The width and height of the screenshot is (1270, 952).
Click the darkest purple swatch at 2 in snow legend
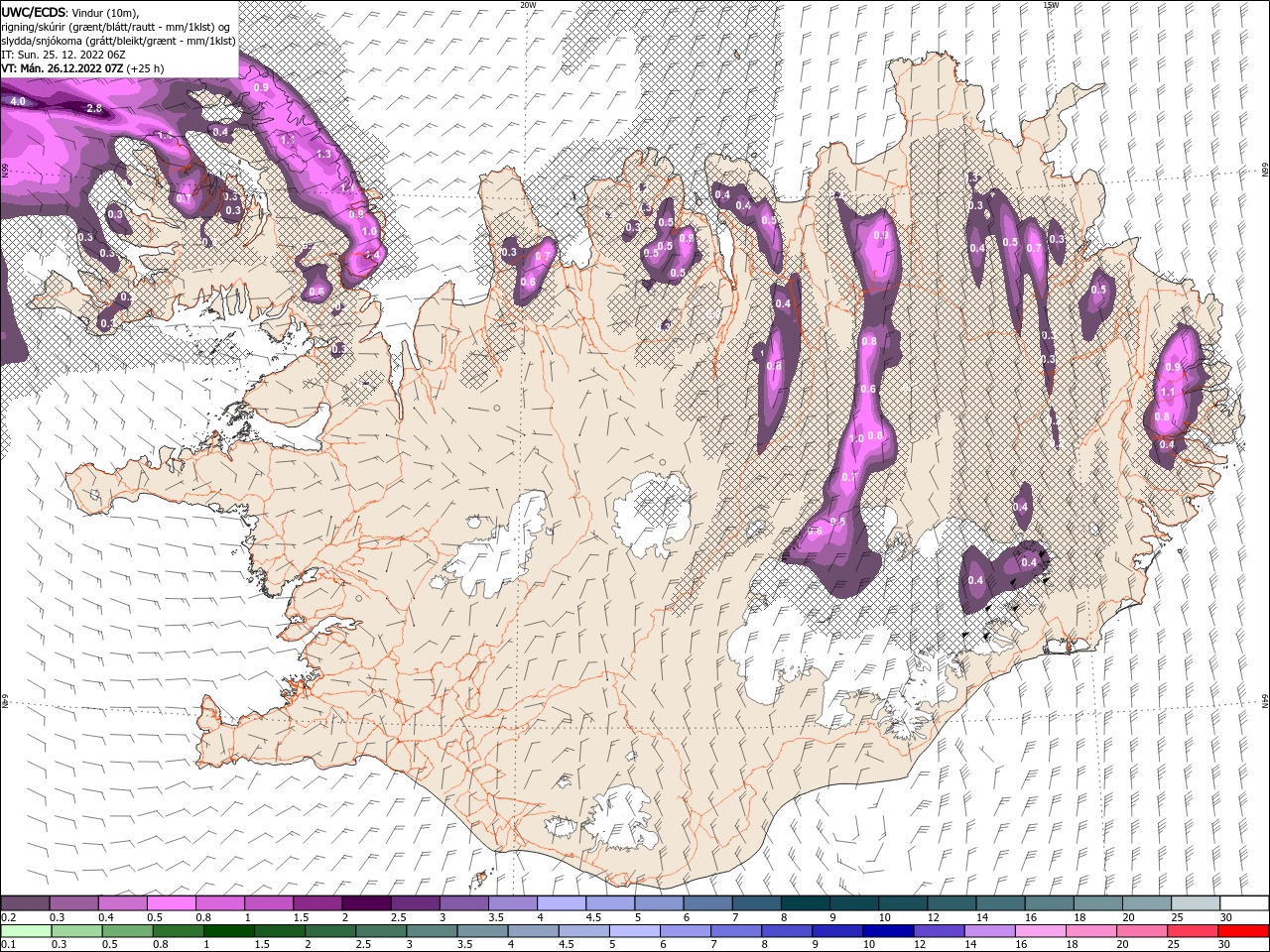click(365, 903)
